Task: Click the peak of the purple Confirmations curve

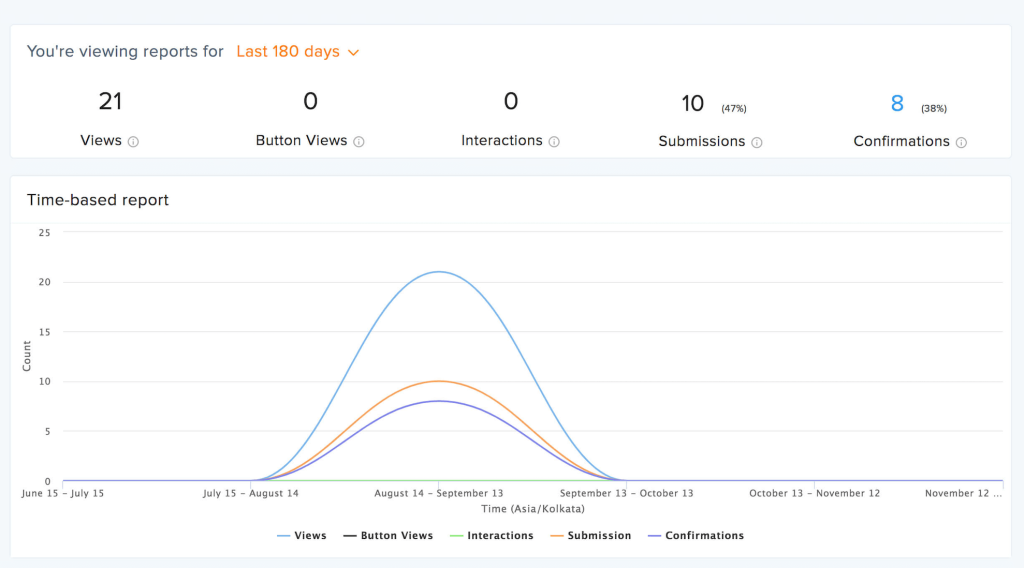Action: (x=439, y=401)
